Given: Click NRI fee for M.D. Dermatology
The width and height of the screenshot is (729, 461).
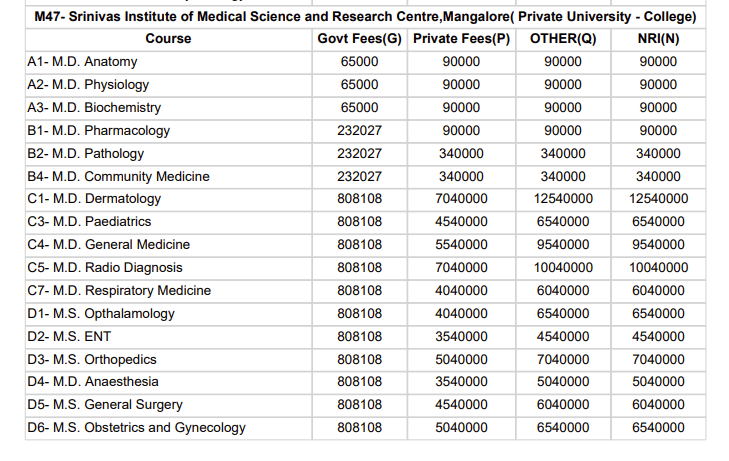Looking at the screenshot, I should pos(658,199).
